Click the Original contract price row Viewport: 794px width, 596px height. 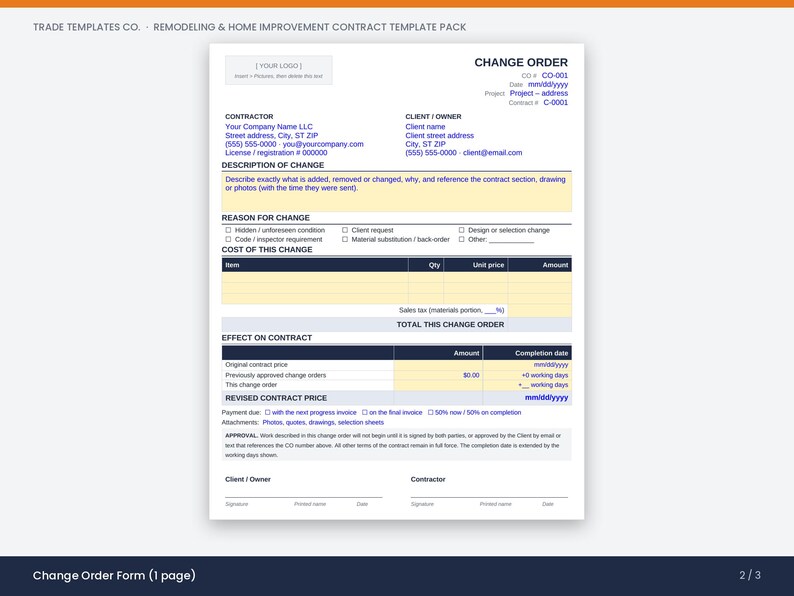396,365
